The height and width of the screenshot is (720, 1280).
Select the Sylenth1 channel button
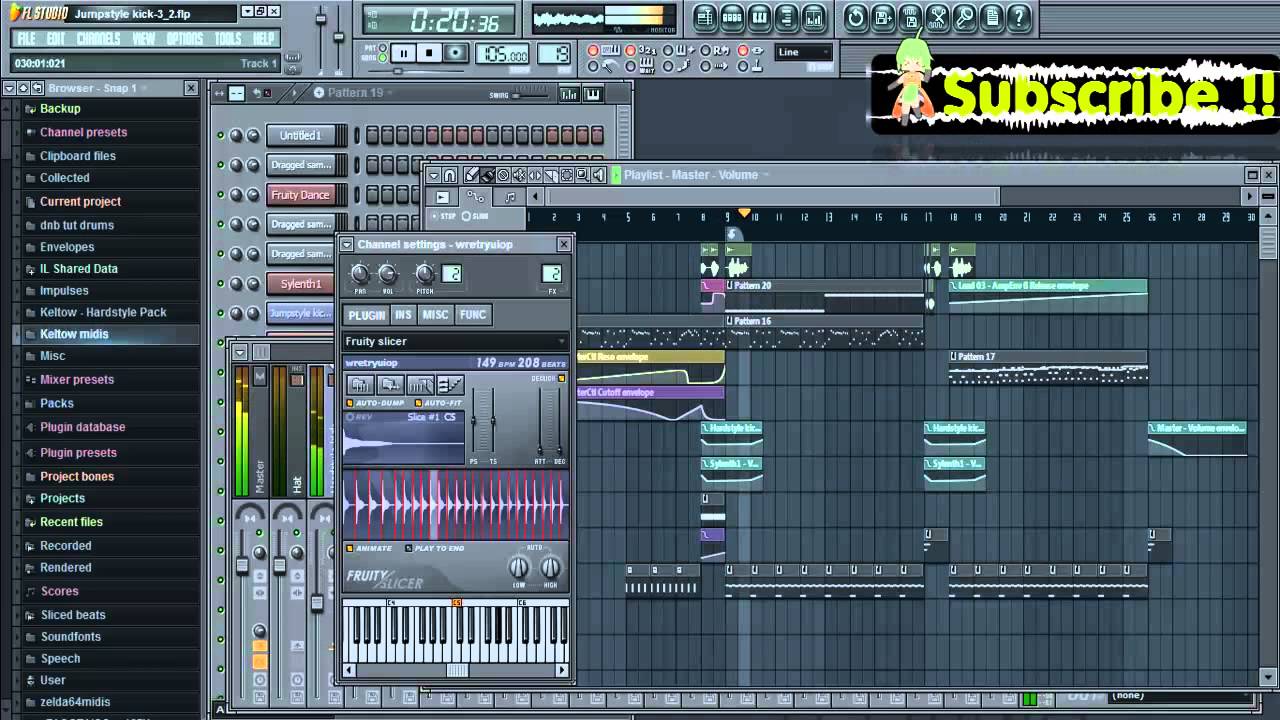pyautogui.click(x=300, y=284)
